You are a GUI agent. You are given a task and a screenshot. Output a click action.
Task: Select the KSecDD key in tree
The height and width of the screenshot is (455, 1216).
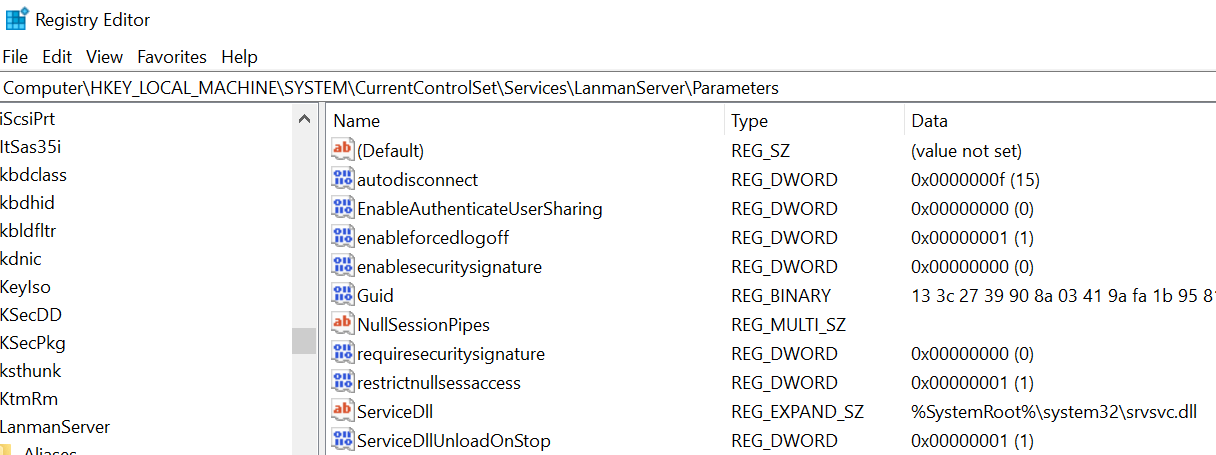pyautogui.click(x=31, y=314)
